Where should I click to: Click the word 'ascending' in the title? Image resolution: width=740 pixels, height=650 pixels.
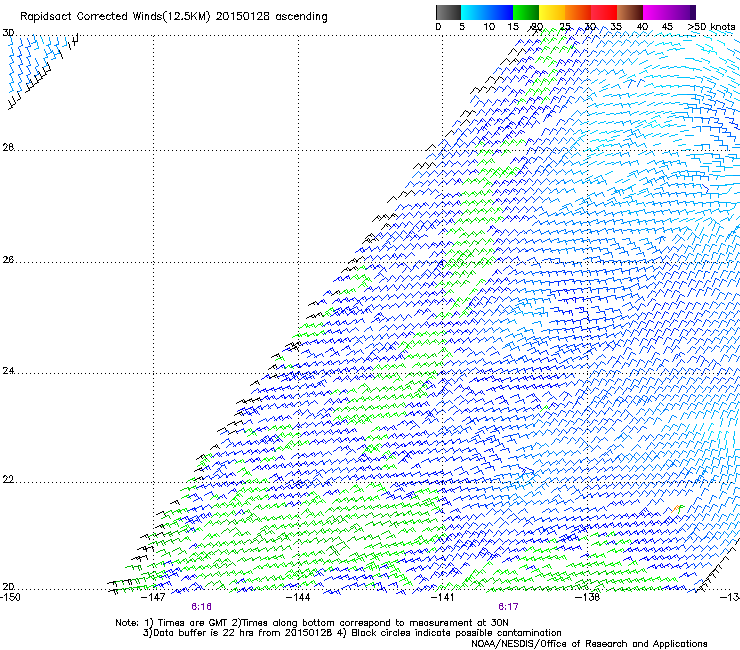tap(301, 17)
